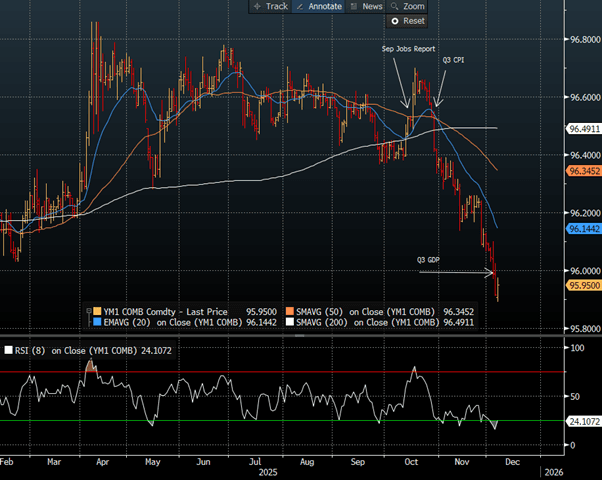The height and width of the screenshot is (480, 602).
Task: Click the Track crosshair icon
Action: point(257,6)
